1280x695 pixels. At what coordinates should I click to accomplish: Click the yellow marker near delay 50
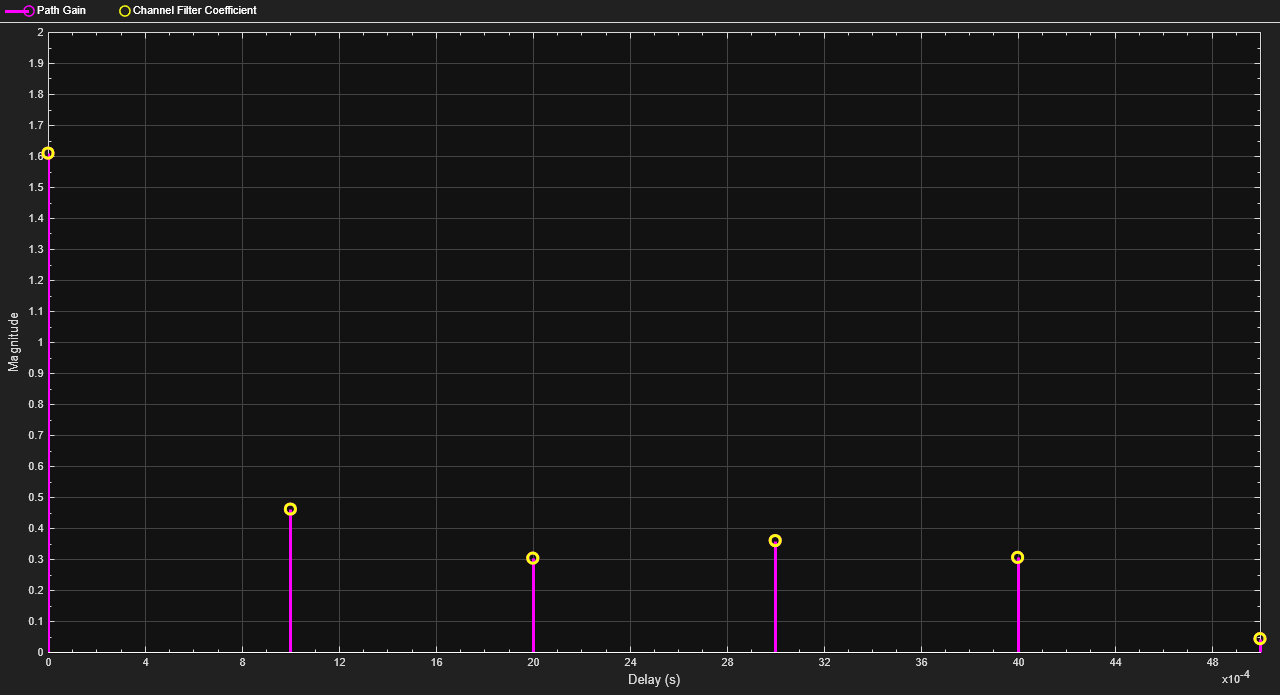point(1260,638)
